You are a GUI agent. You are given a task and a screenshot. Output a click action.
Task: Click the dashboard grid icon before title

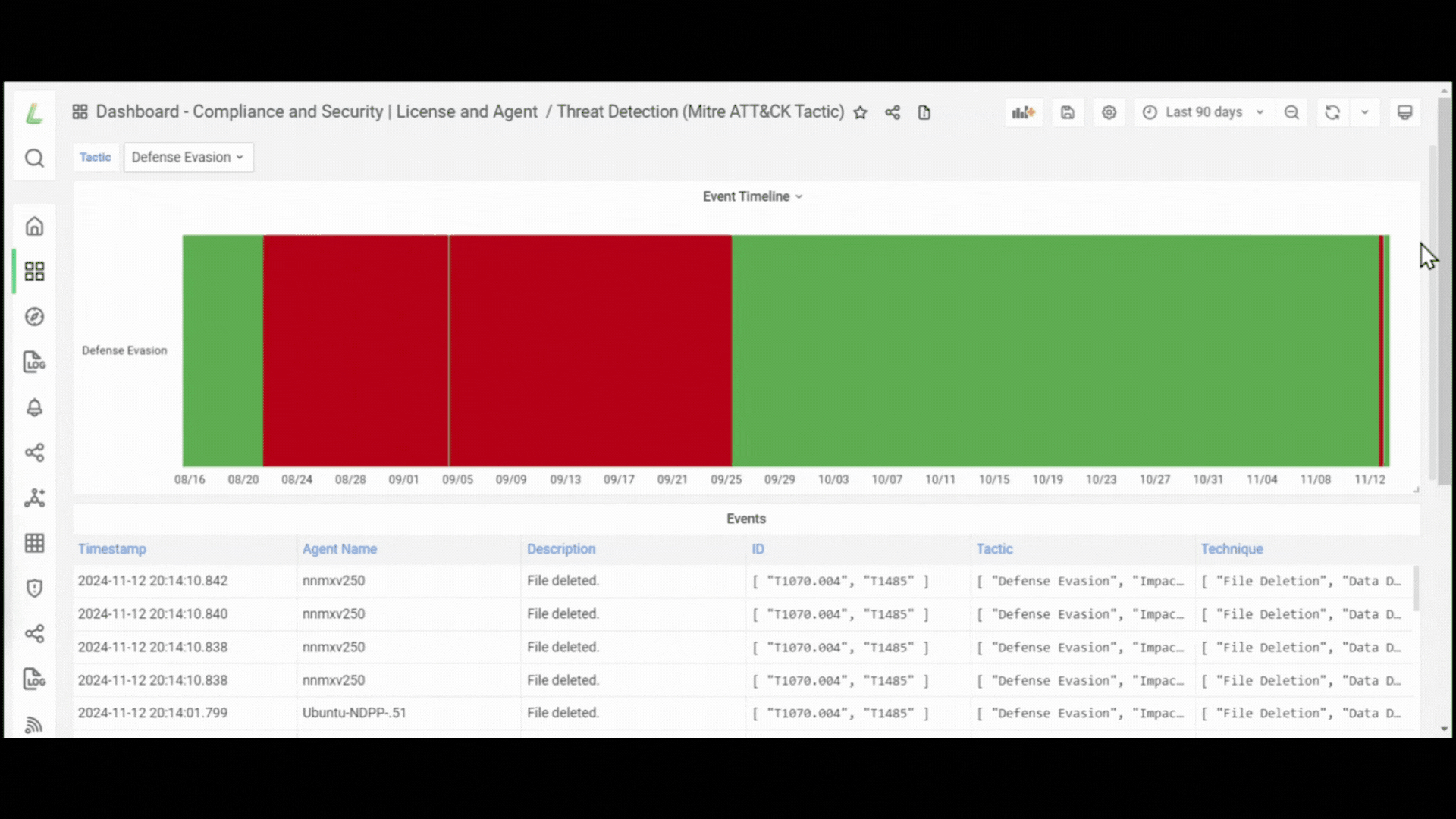(80, 112)
